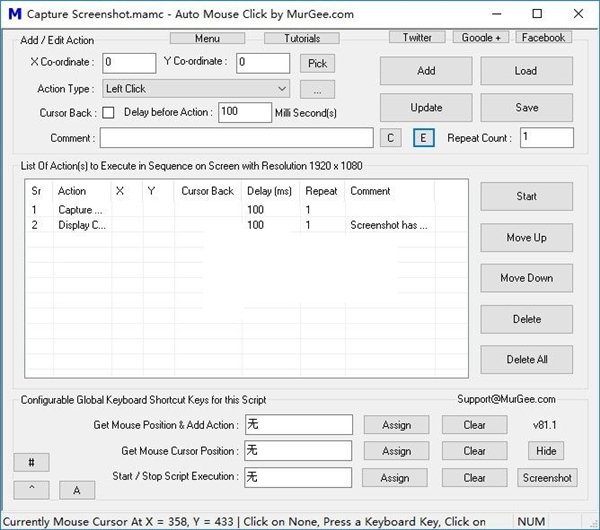600x530 pixels.
Task: Click the Start button
Action: point(527,196)
